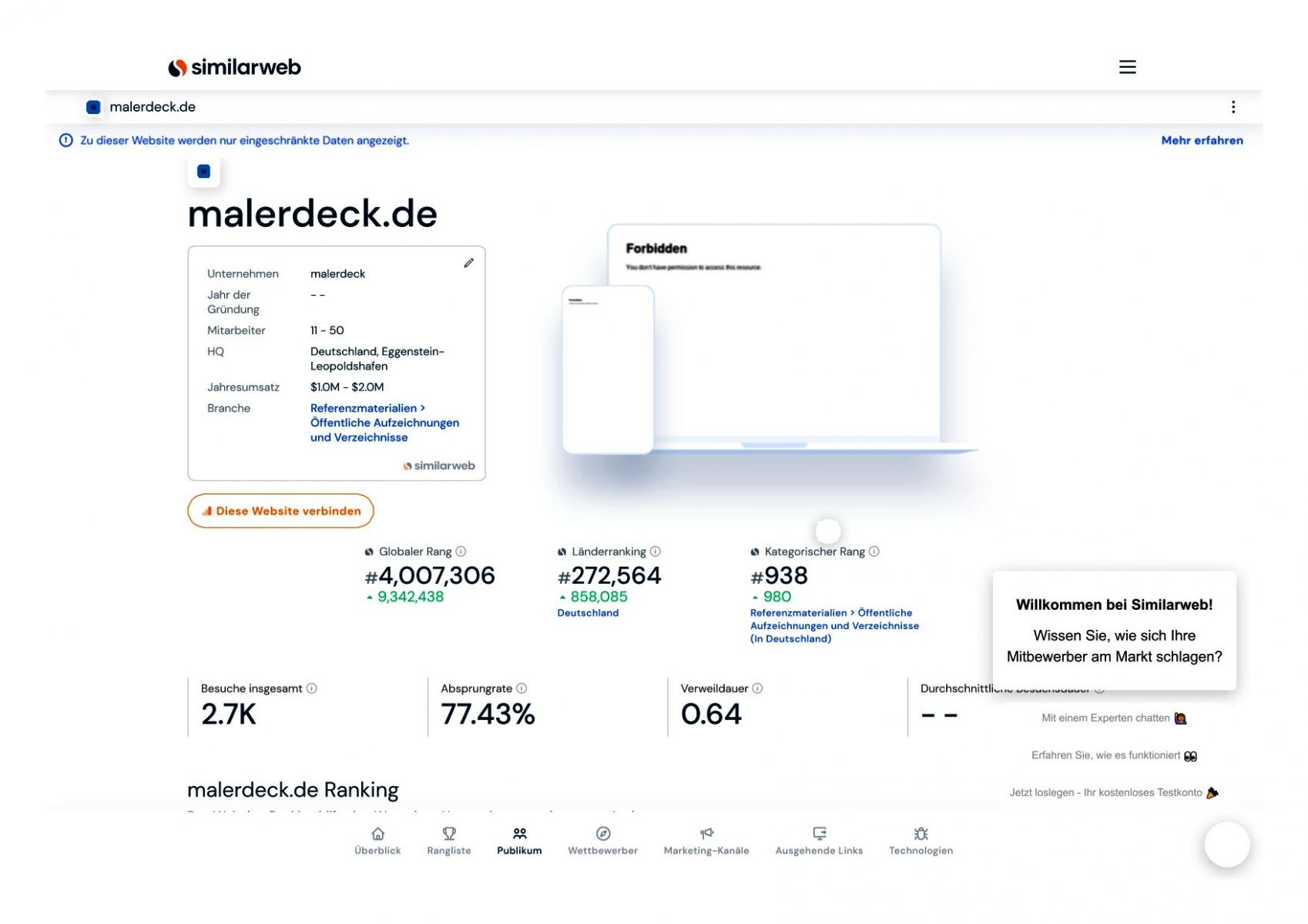Click the malerdeck.de favicon in the site bar
The width and height of the screenshot is (1308, 924).
[x=93, y=107]
